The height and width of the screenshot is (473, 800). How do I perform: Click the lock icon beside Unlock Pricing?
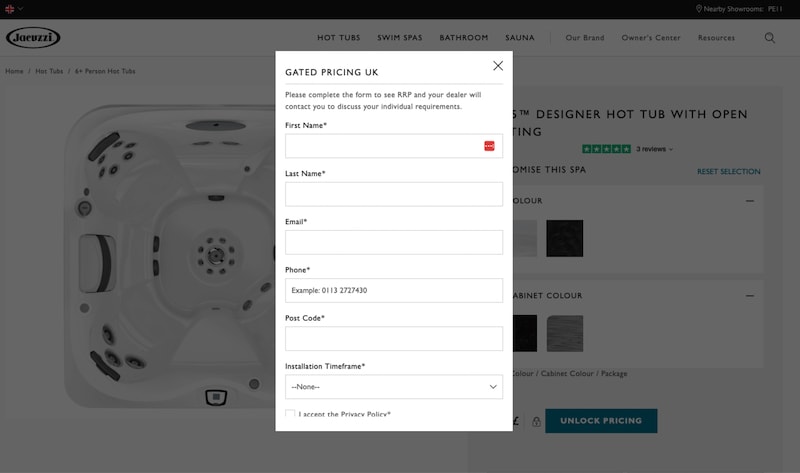(x=536, y=421)
